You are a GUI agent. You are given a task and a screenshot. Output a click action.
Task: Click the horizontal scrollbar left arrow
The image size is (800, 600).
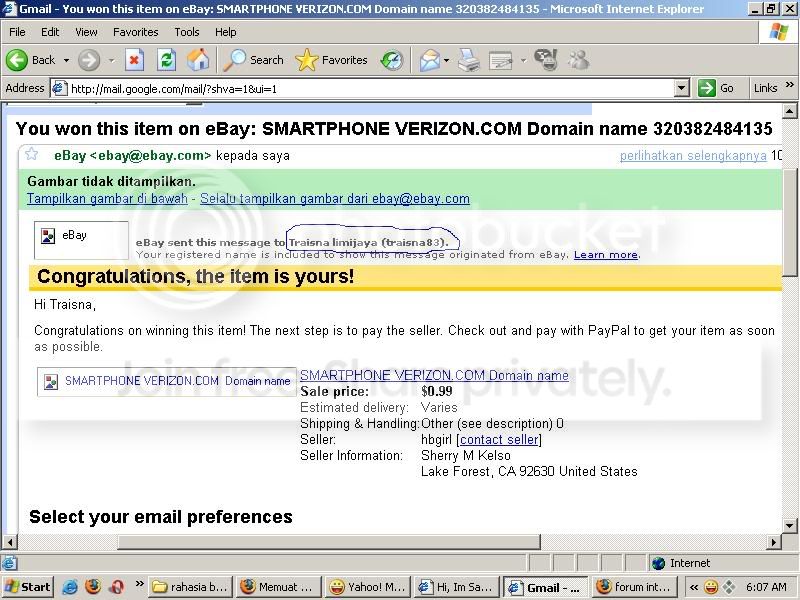pyautogui.click(x=9, y=542)
